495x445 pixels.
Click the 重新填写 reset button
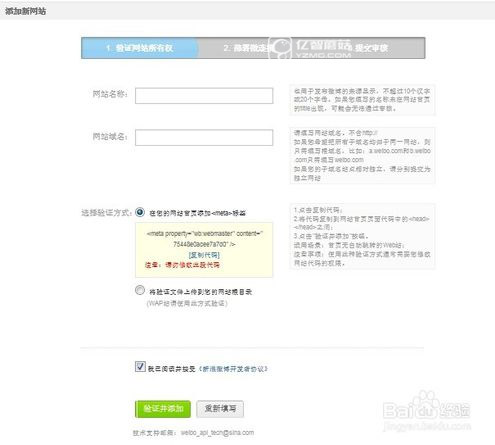point(220,409)
